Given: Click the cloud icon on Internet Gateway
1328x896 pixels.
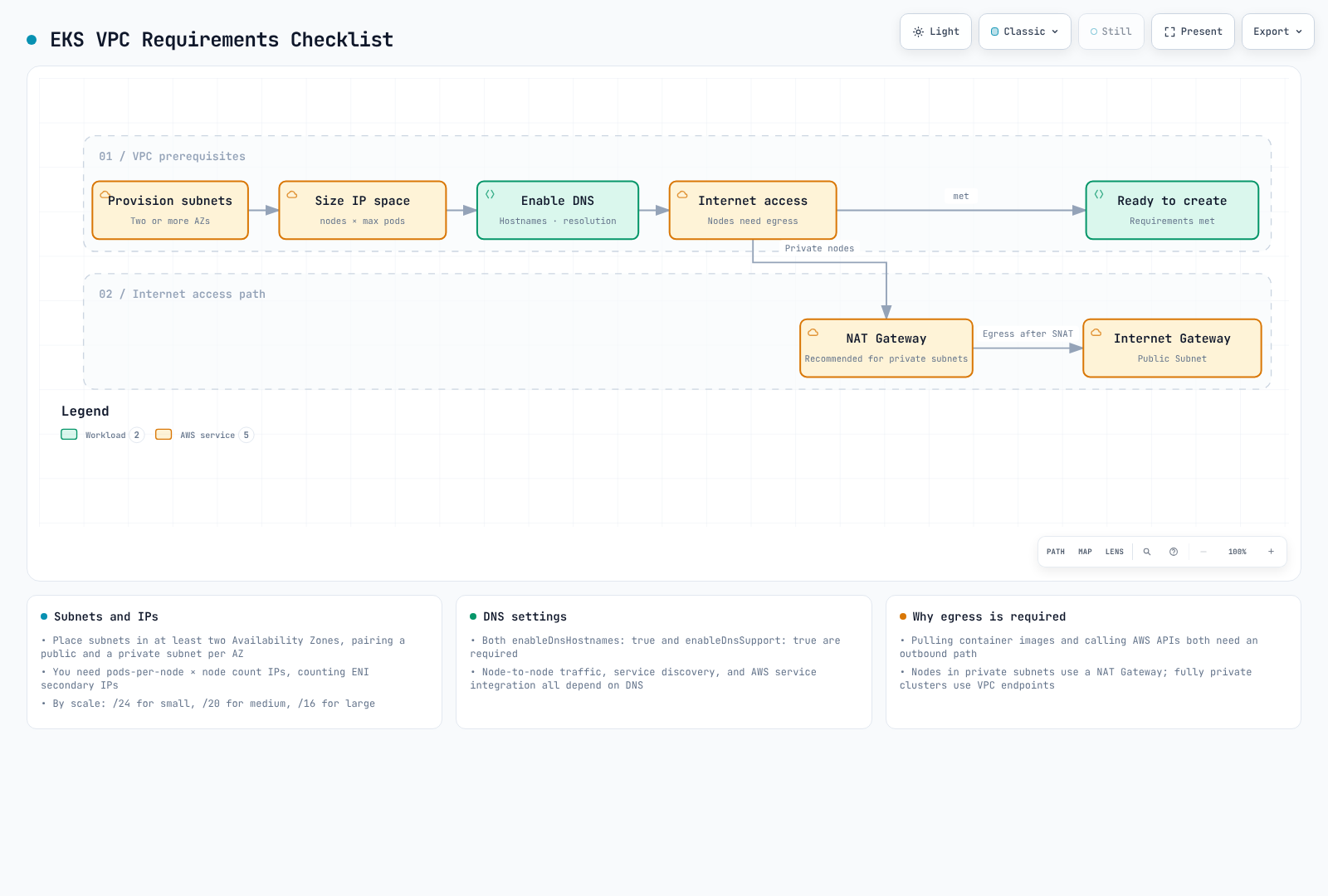Looking at the screenshot, I should tap(1096, 333).
